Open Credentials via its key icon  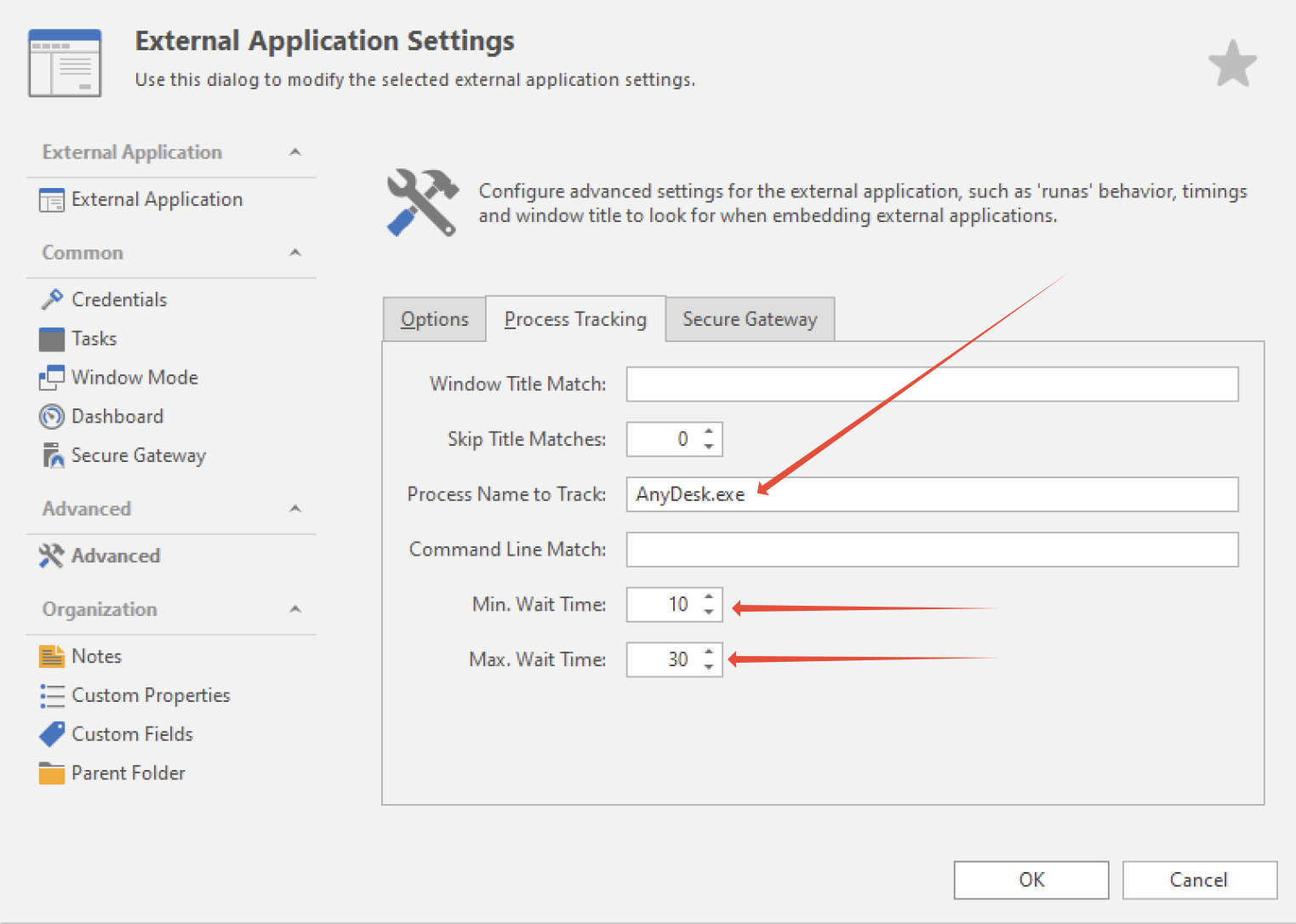pyautogui.click(x=52, y=299)
